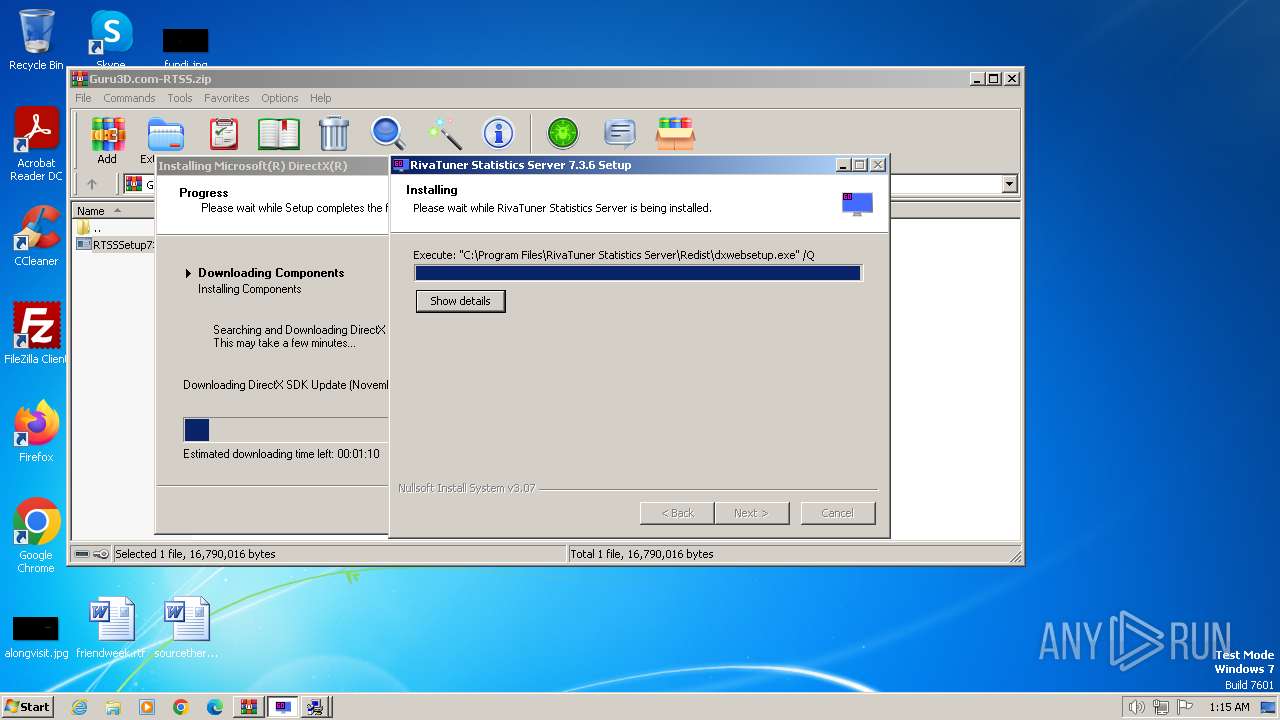This screenshot has height=720, width=1280.
Task: Open the Options menu in WinRAR
Action: [x=280, y=98]
